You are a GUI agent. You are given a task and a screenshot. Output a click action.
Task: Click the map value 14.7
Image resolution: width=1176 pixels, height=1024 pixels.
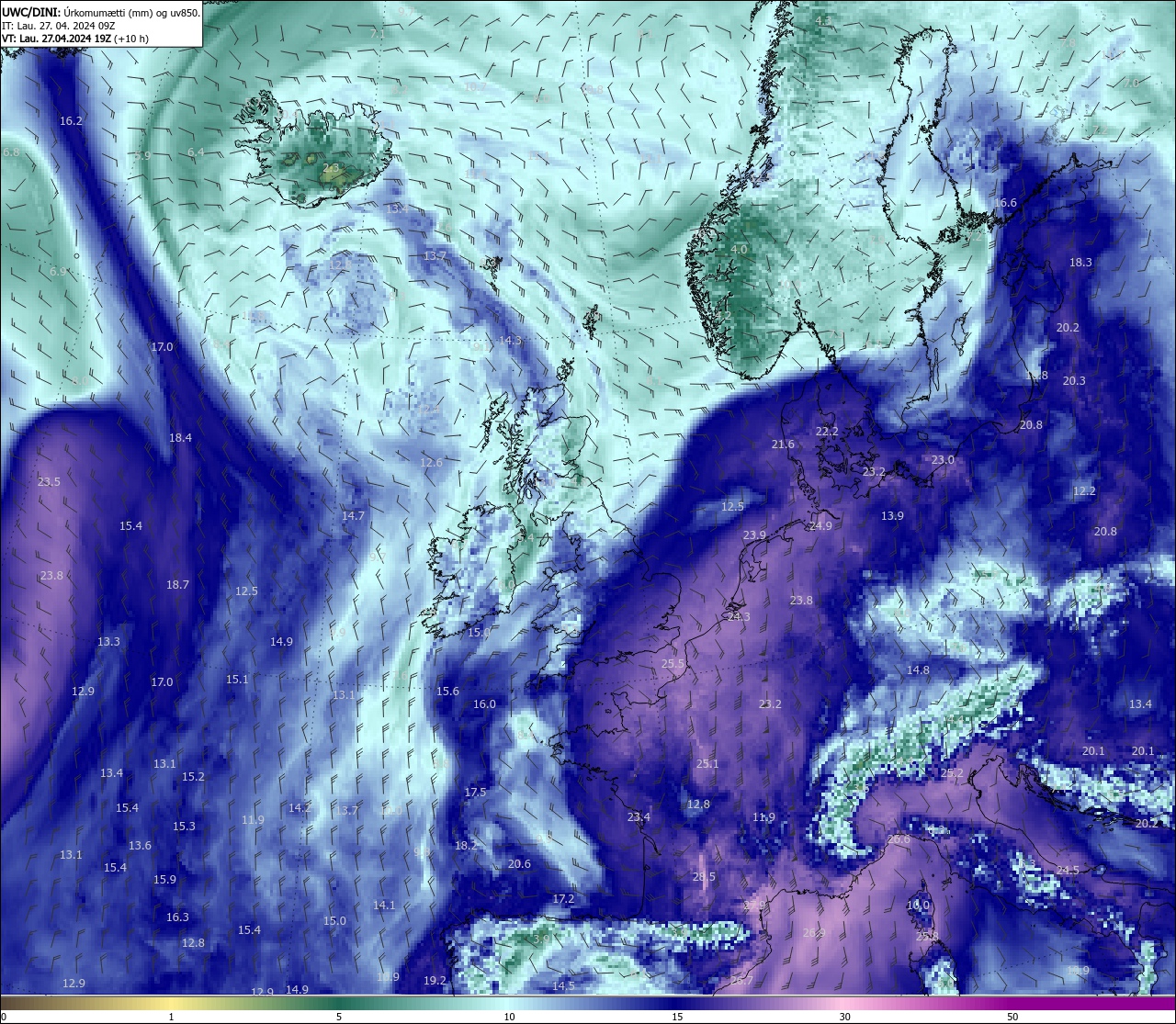[353, 516]
